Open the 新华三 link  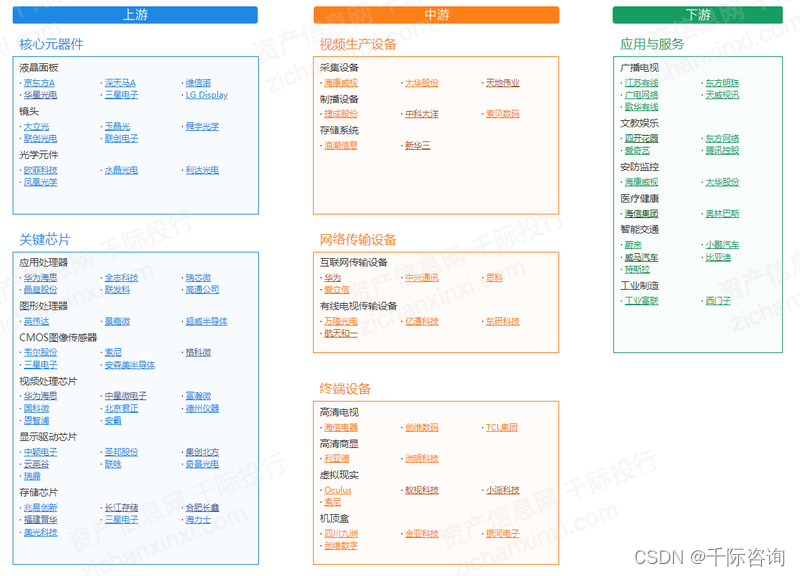click(418, 146)
